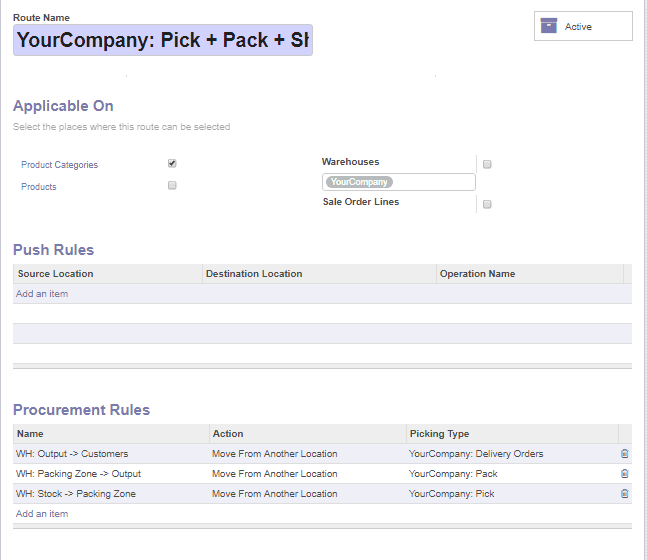The height and width of the screenshot is (560, 647).
Task: Delete the WH: Packing Zone -> Output rule
Action: pos(625,474)
